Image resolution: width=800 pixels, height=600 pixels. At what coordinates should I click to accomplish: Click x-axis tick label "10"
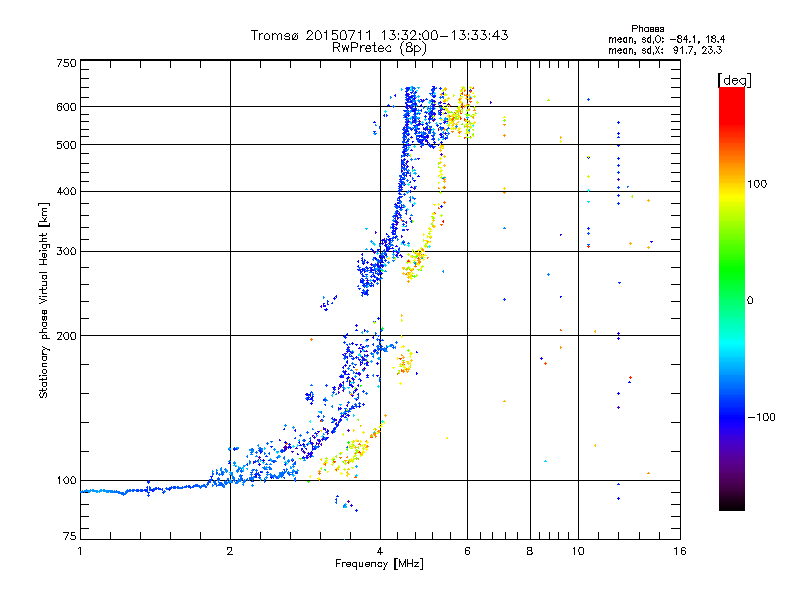click(578, 551)
